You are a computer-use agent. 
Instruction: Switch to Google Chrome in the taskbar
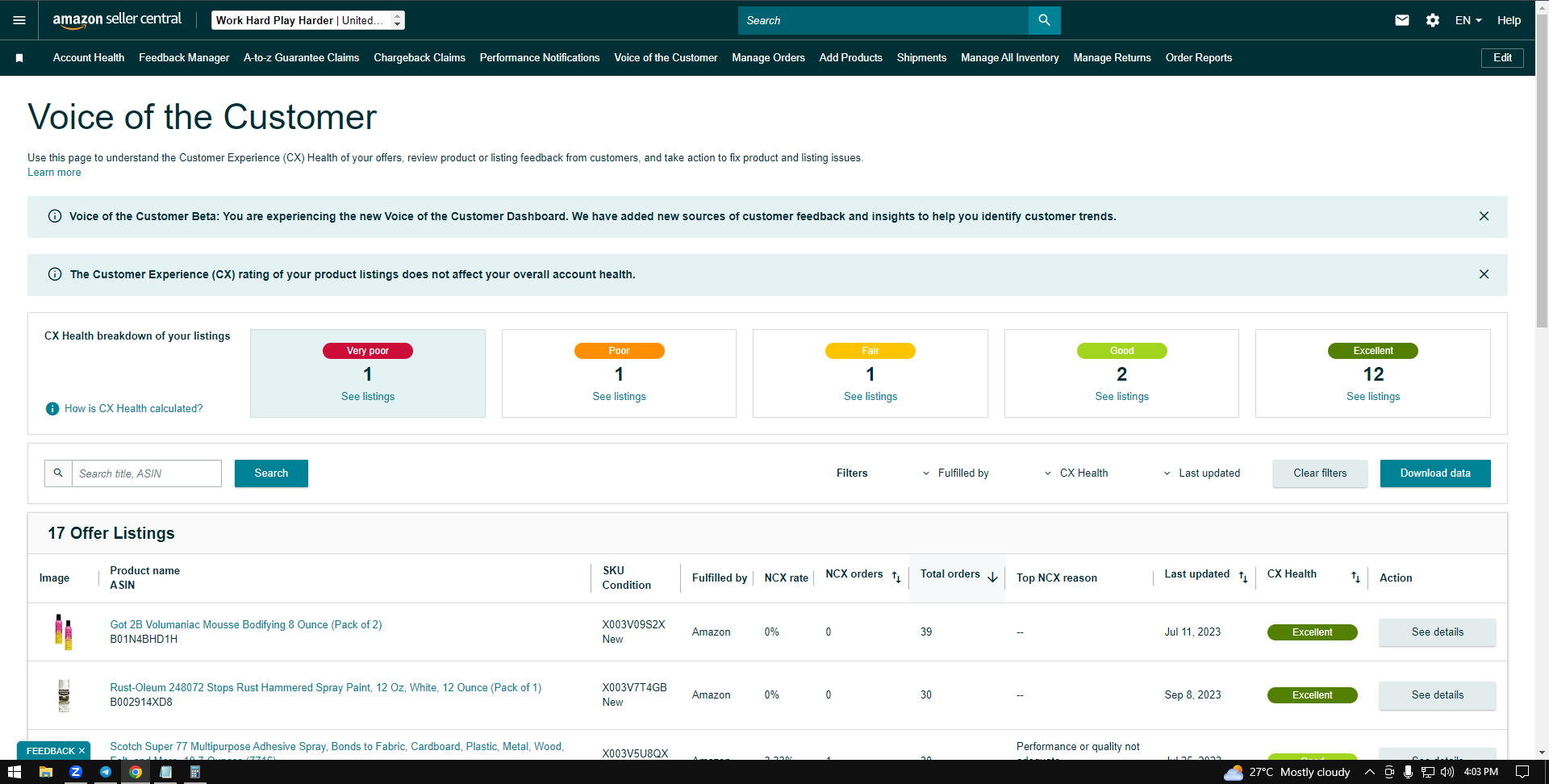136,772
